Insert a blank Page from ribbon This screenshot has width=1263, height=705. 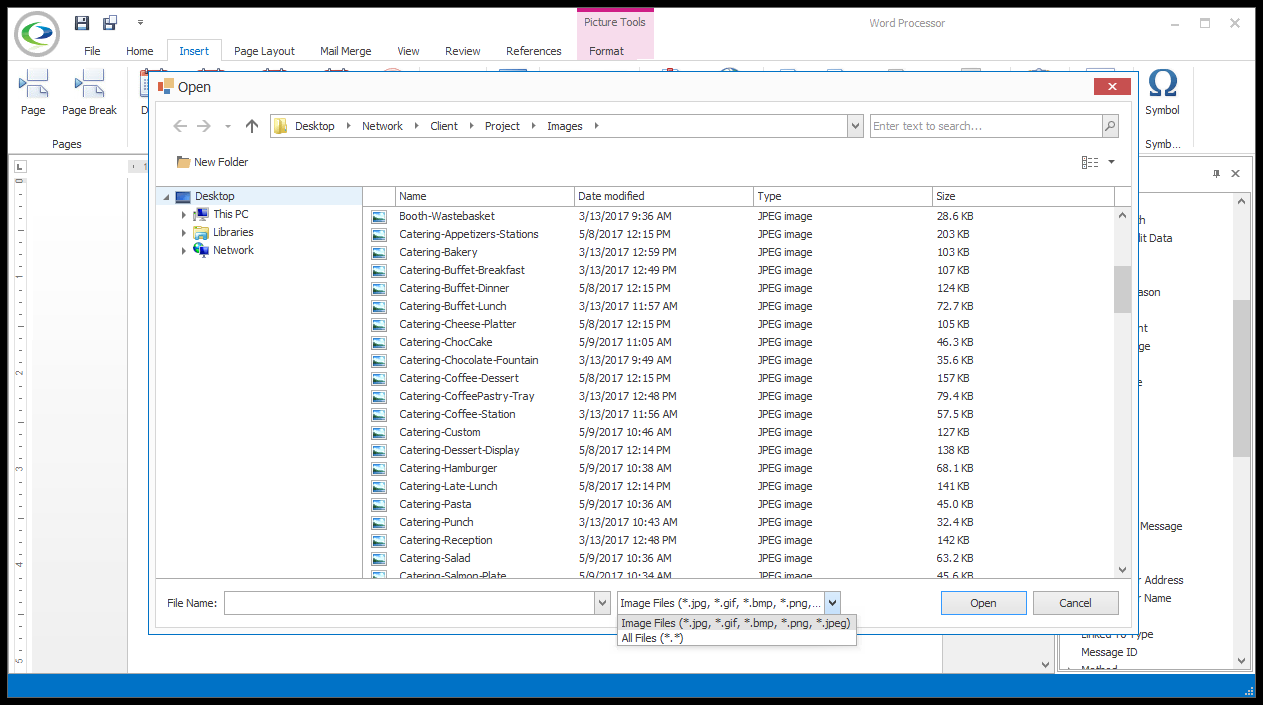coord(33,92)
